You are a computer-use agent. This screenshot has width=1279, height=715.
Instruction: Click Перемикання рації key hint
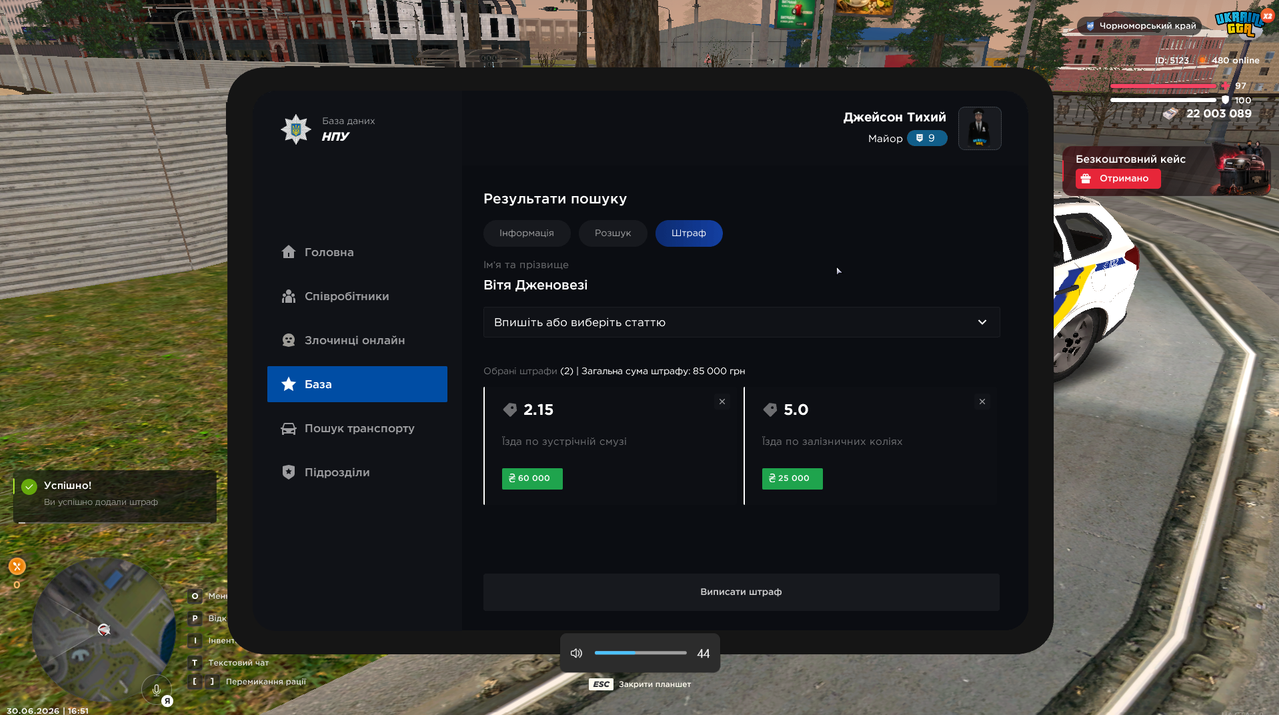click(x=247, y=682)
